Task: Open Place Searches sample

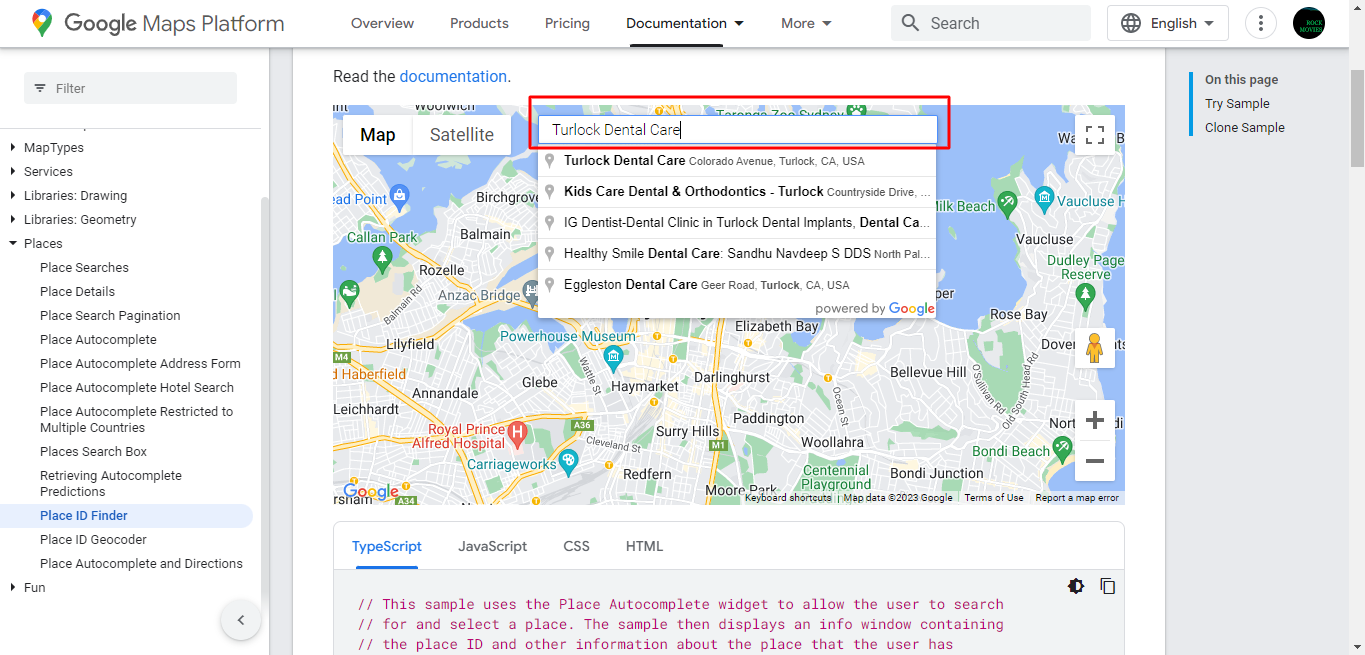Action: click(x=84, y=268)
